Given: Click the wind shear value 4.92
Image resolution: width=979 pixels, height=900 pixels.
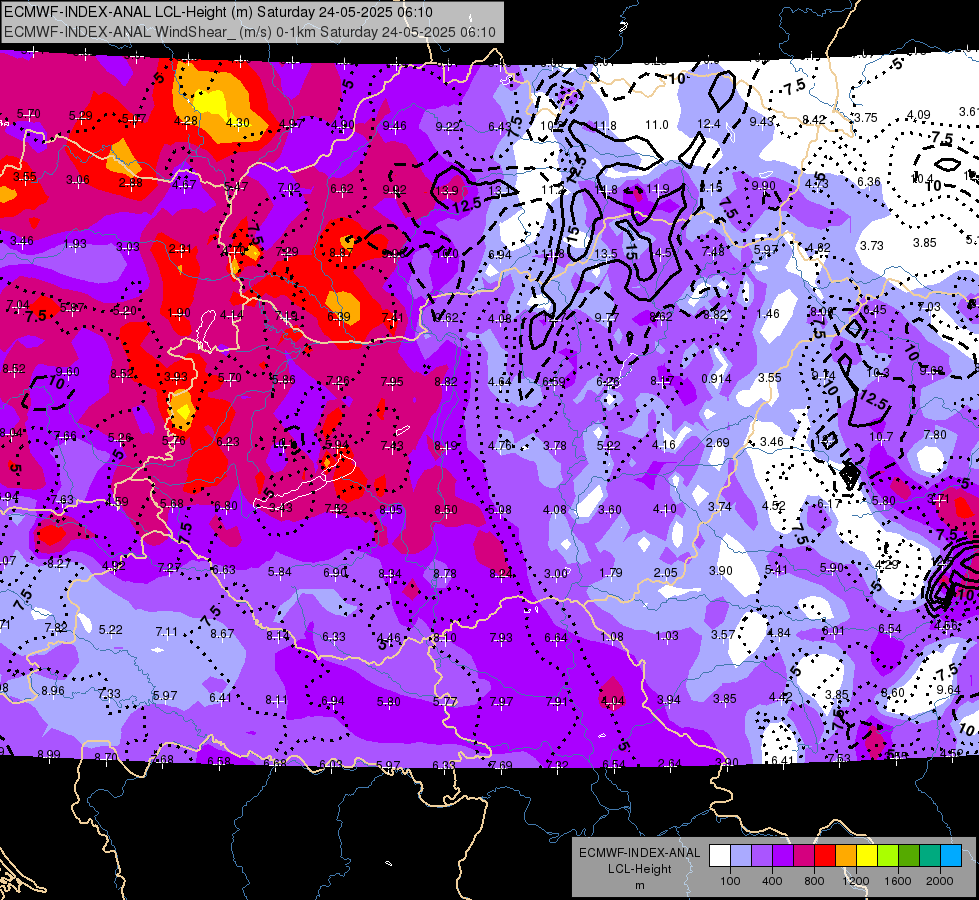Looking at the screenshot, I should click(x=114, y=566).
